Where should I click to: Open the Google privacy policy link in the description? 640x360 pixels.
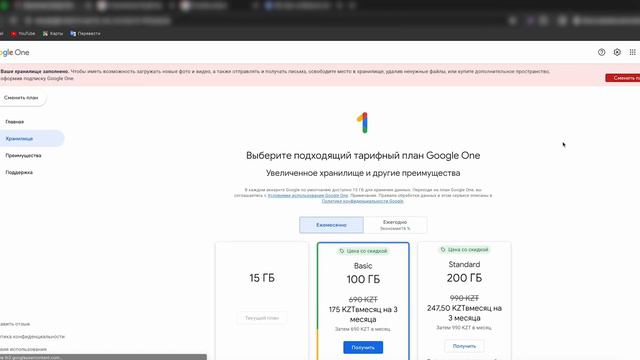362,201
